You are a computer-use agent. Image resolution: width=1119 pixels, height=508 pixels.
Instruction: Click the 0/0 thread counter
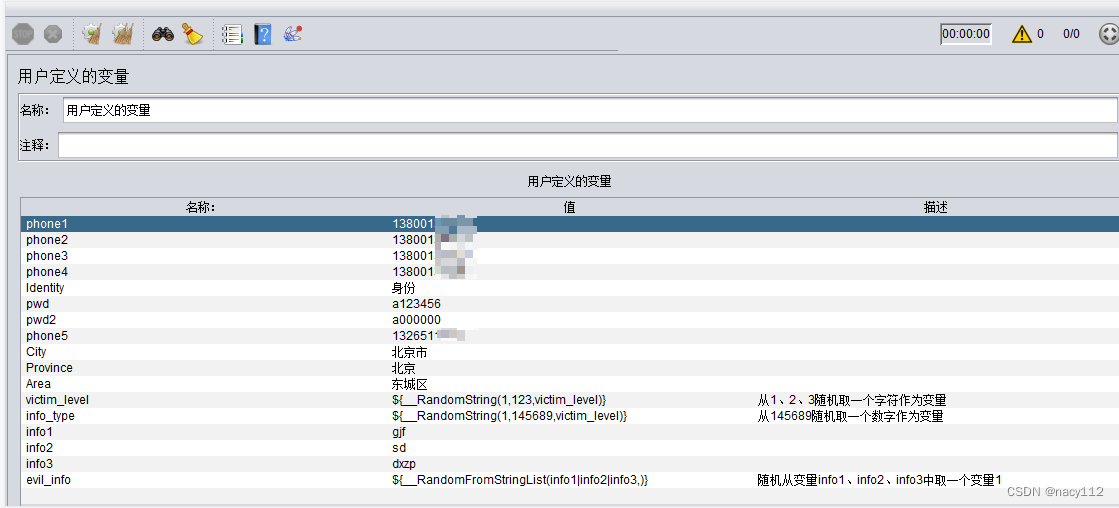[x=1071, y=34]
